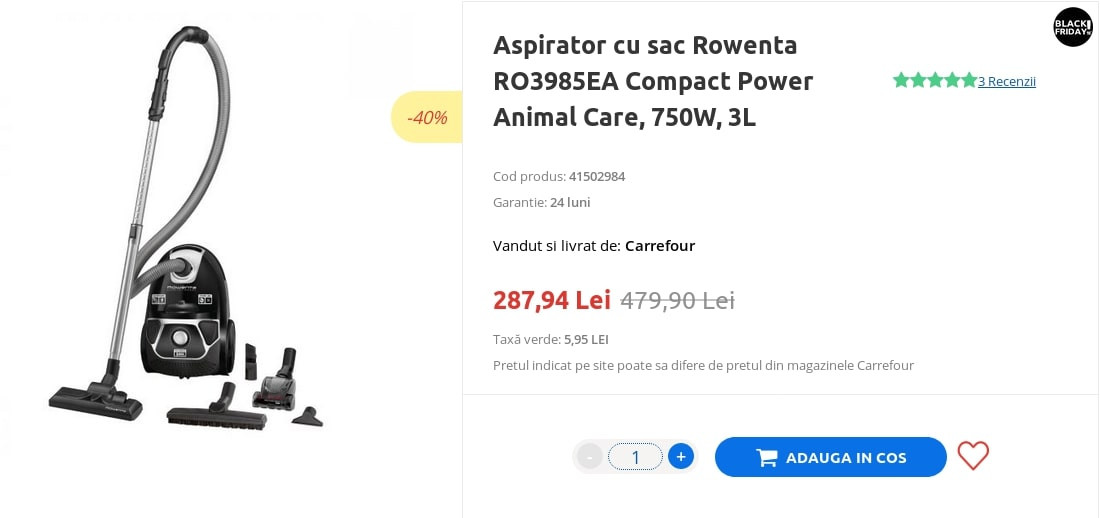Click the Taxă verde 5,95 LEI text
The width and height of the screenshot is (1100, 518).
[551, 339]
